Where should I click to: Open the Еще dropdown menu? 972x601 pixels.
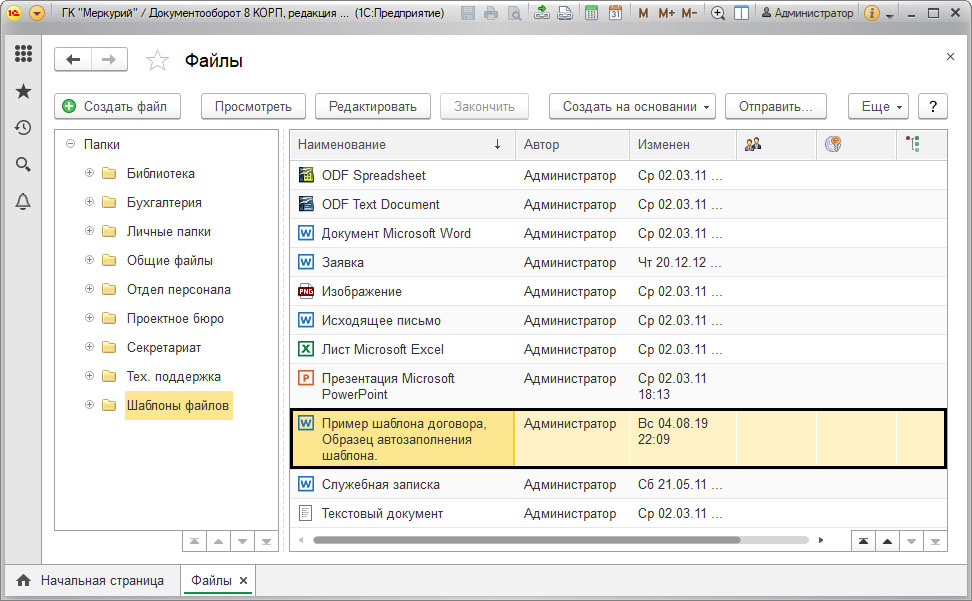click(878, 107)
